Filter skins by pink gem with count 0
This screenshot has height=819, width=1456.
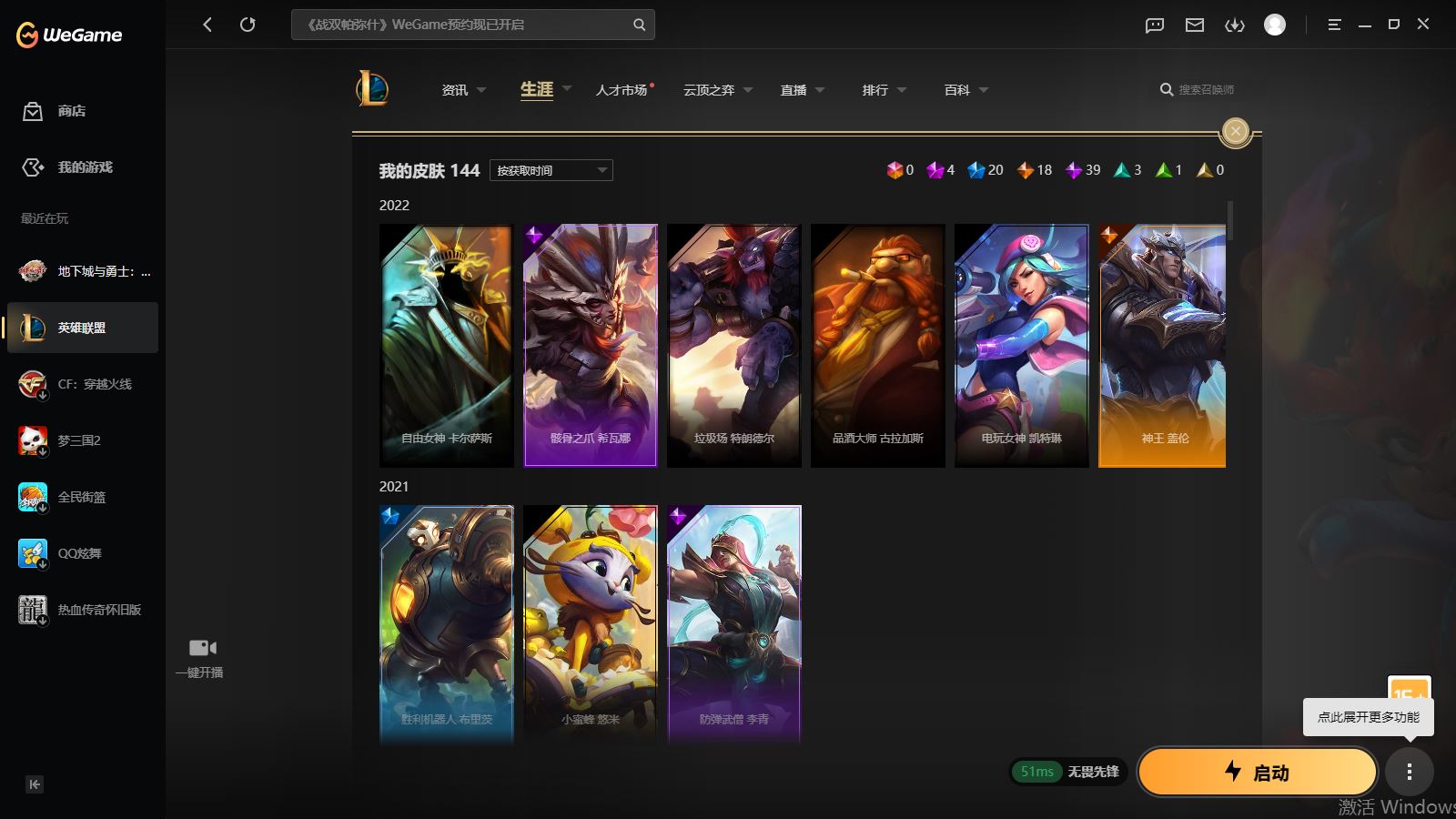(900, 170)
